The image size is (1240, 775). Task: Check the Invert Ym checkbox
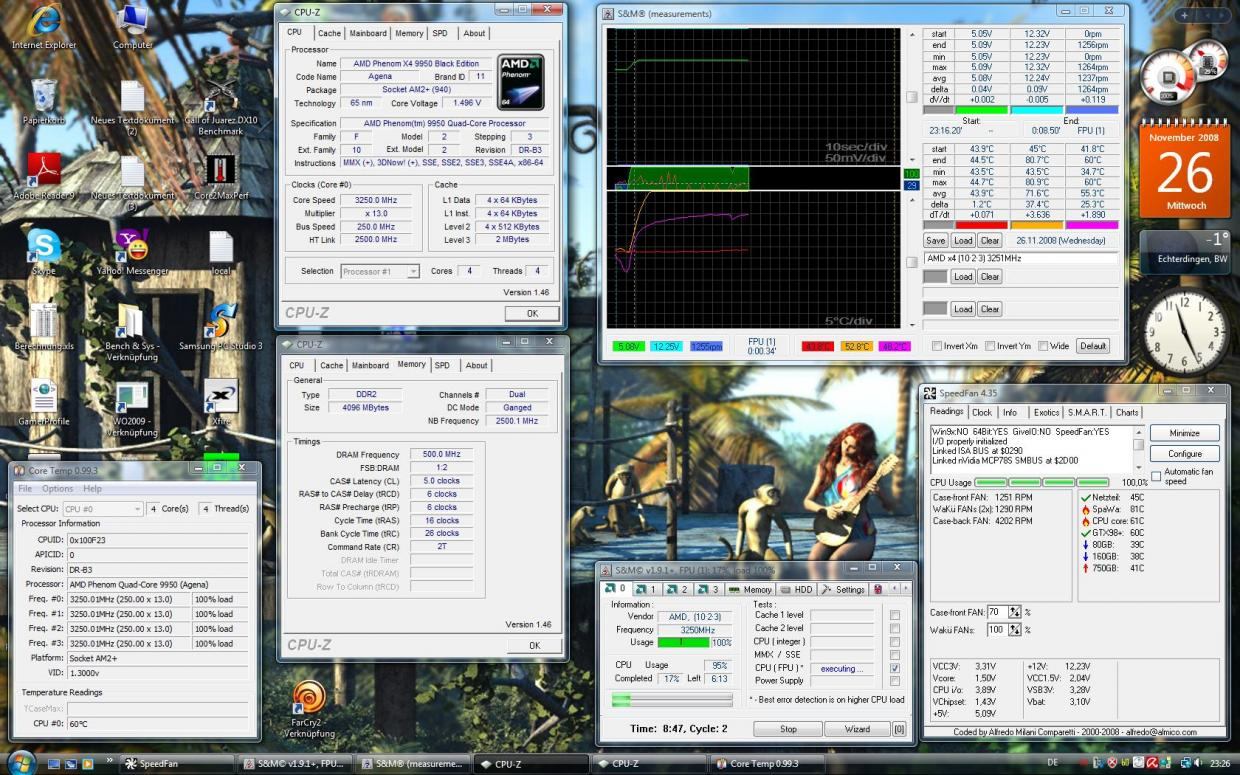pos(990,346)
